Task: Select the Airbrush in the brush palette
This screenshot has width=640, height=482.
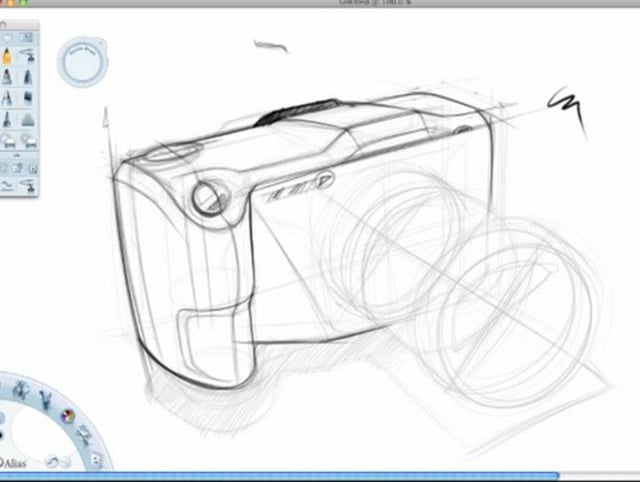Action: tap(28, 56)
